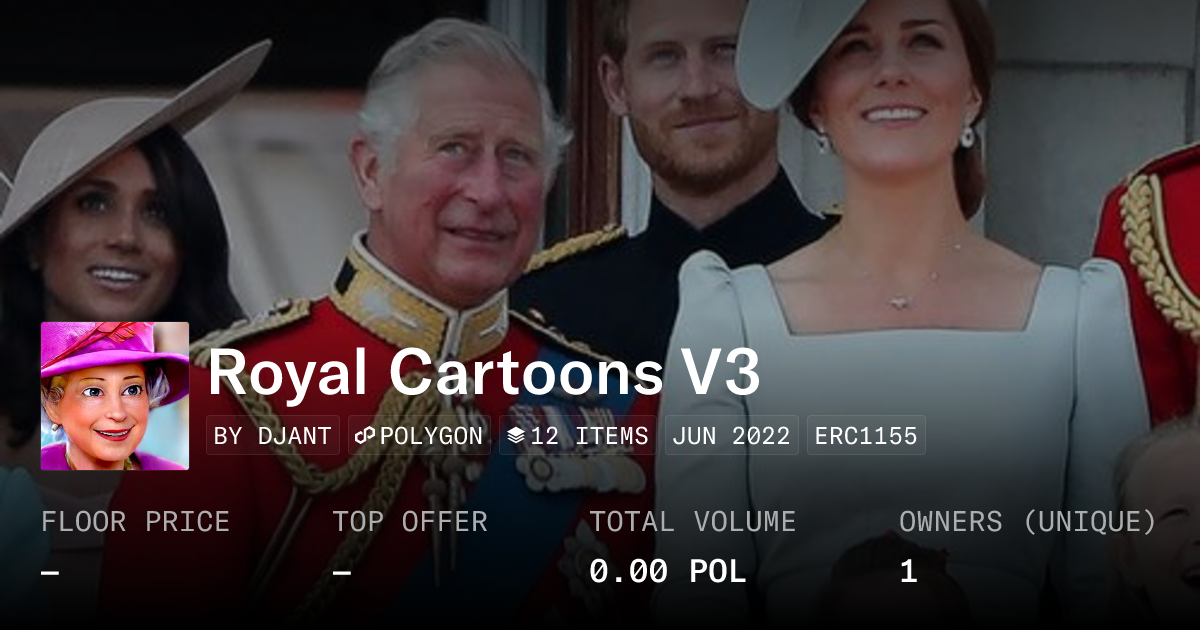Select the BY DJANT creator badge

pyautogui.click(x=273, y=436)
